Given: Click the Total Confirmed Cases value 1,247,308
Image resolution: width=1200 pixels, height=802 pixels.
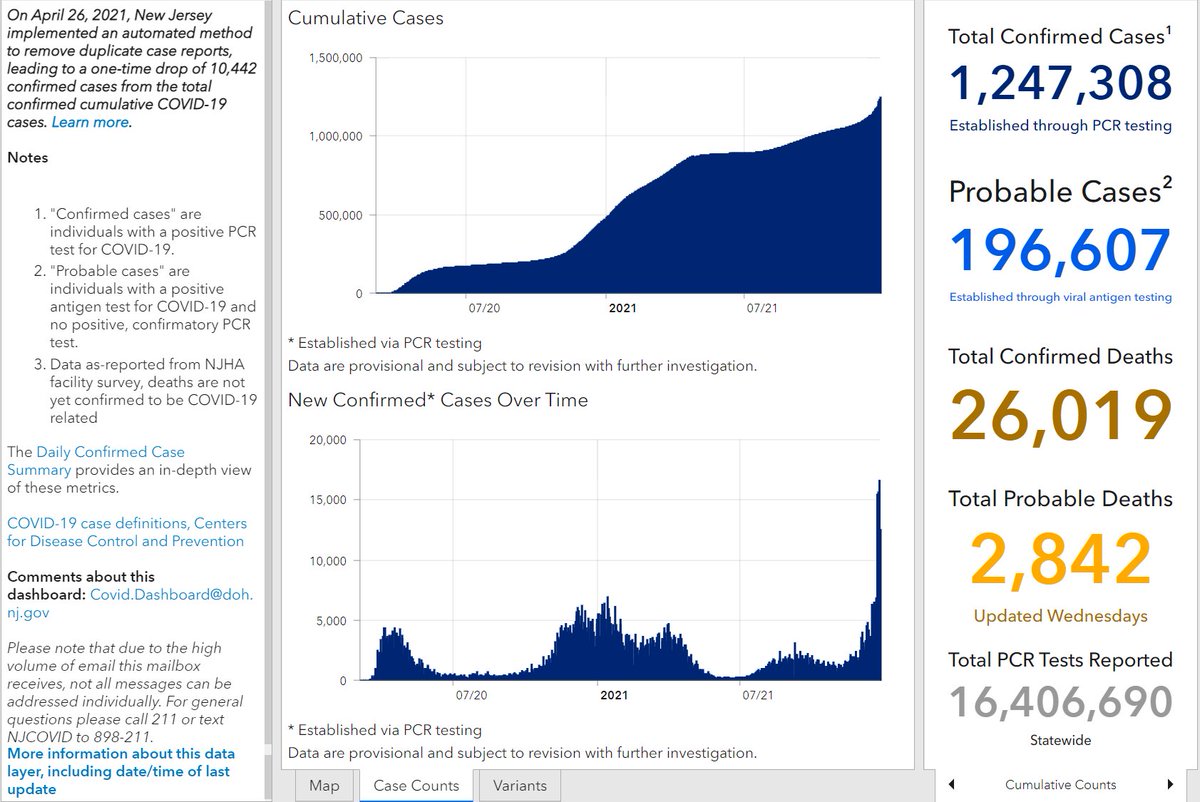Looking at the screenshot, I should 1060,84.
